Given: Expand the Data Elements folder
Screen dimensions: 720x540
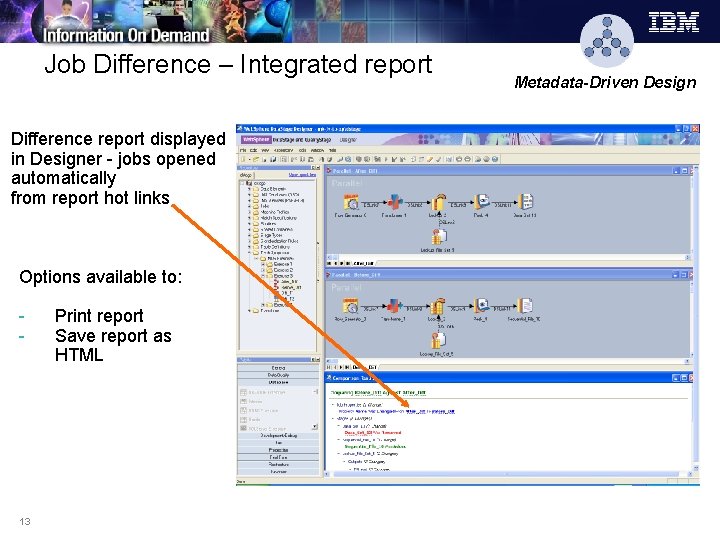Looking at the screenshot, I should point(249,189).
